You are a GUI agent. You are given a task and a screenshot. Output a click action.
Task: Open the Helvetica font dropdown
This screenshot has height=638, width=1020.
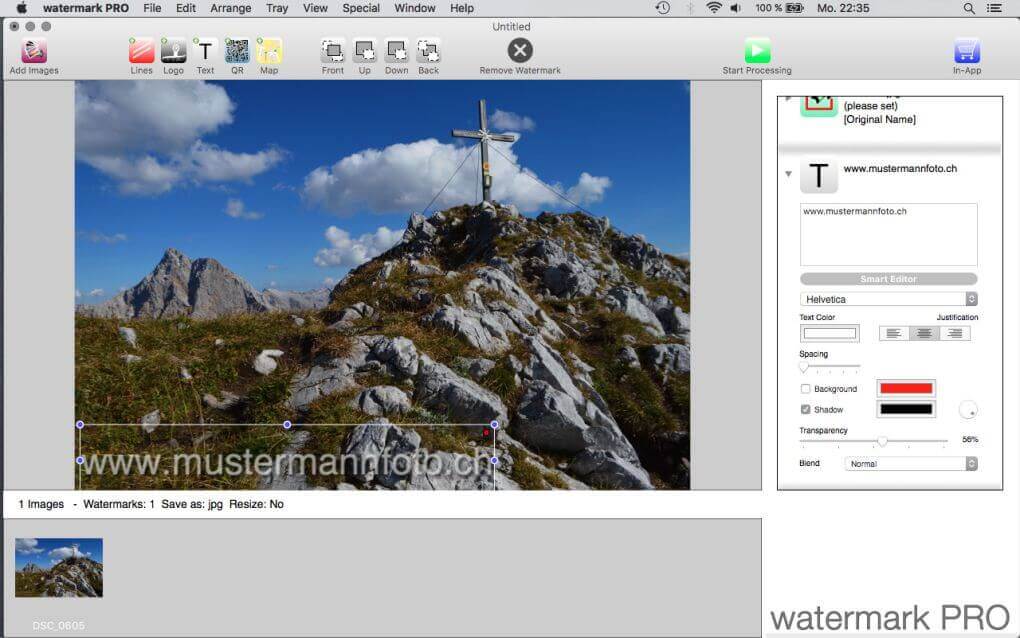[x=888, y=299]
